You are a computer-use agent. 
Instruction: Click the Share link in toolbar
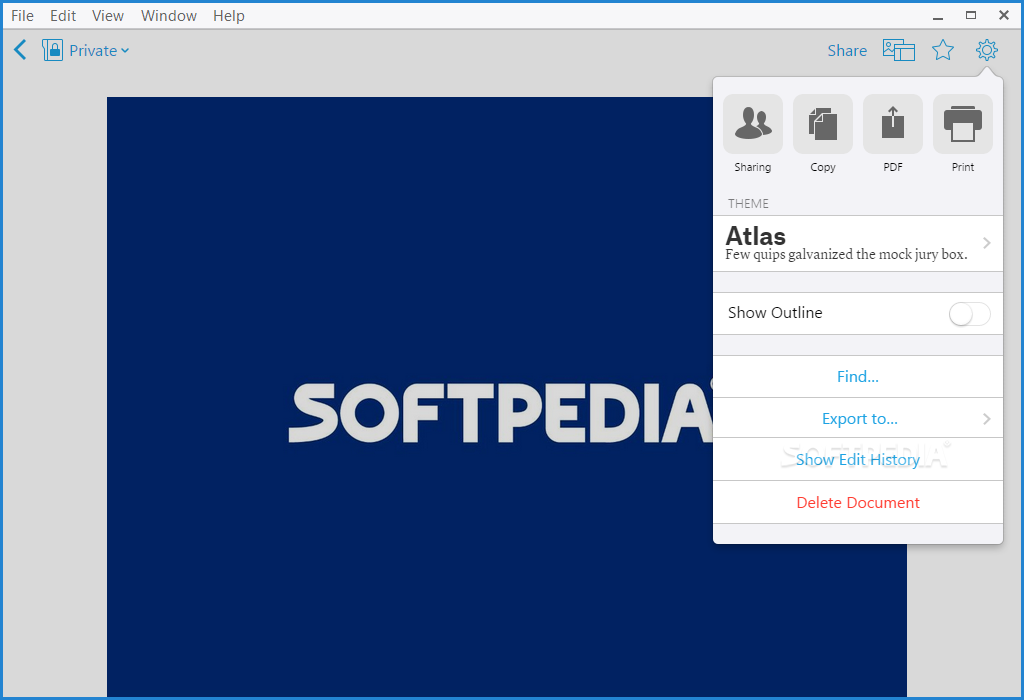(x=847, y=50)
